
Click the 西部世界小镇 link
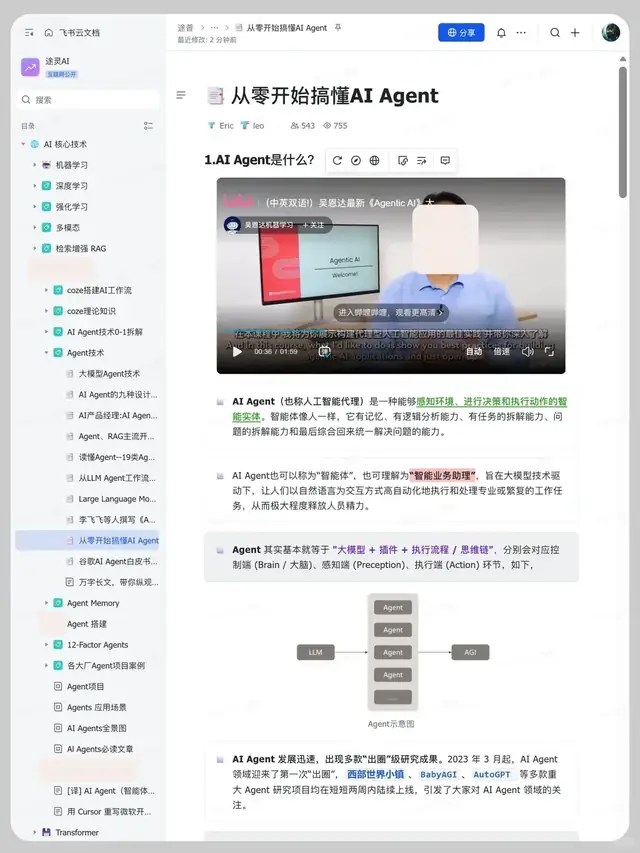376,774
